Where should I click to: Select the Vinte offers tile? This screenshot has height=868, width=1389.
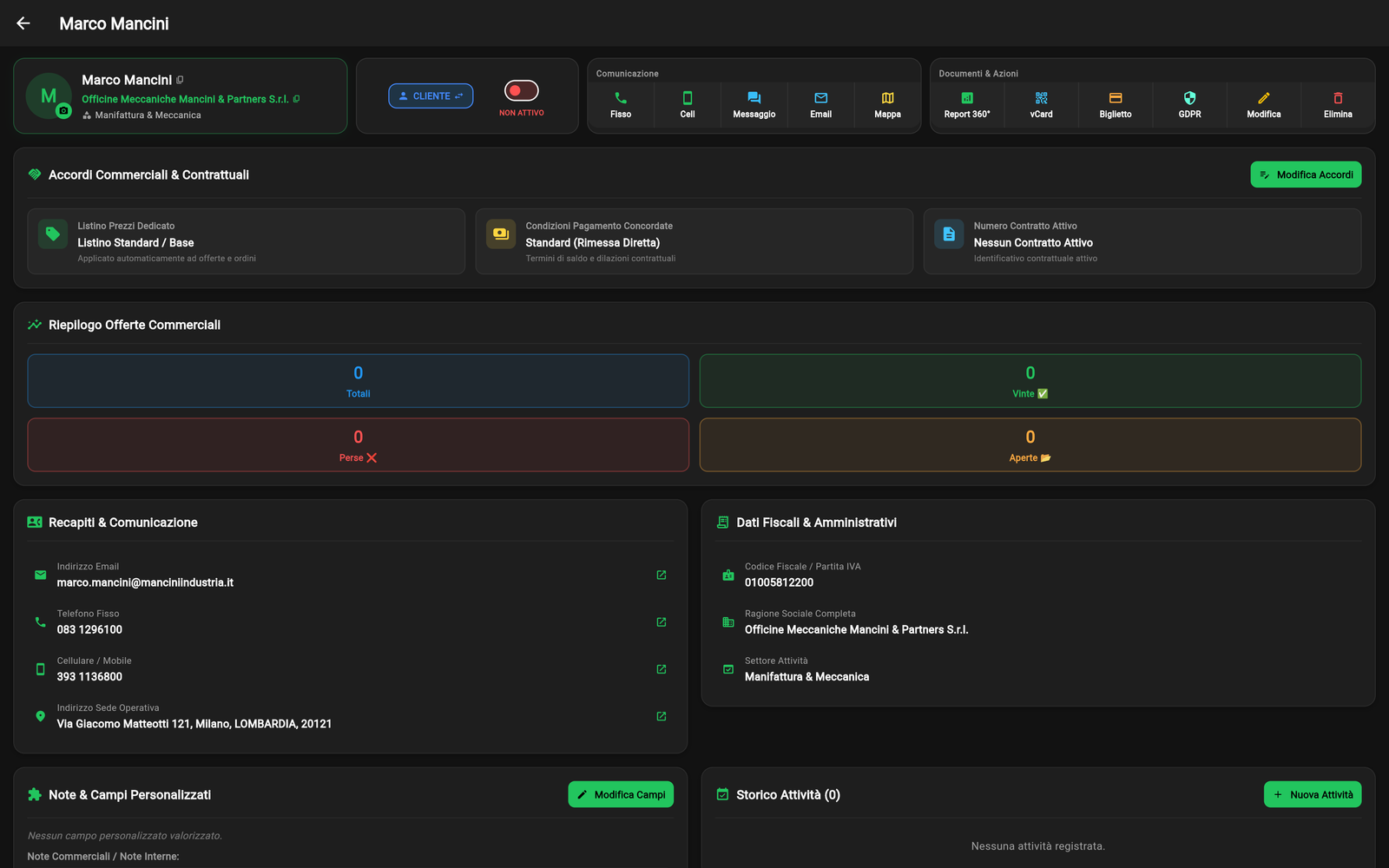point(1030,381)
